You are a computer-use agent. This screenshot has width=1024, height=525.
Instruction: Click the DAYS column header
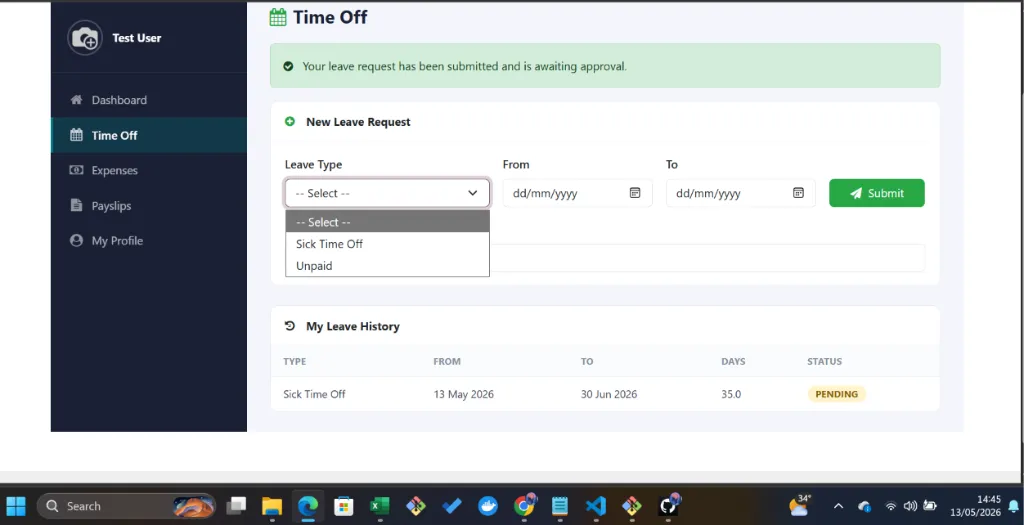click(733, 361)
